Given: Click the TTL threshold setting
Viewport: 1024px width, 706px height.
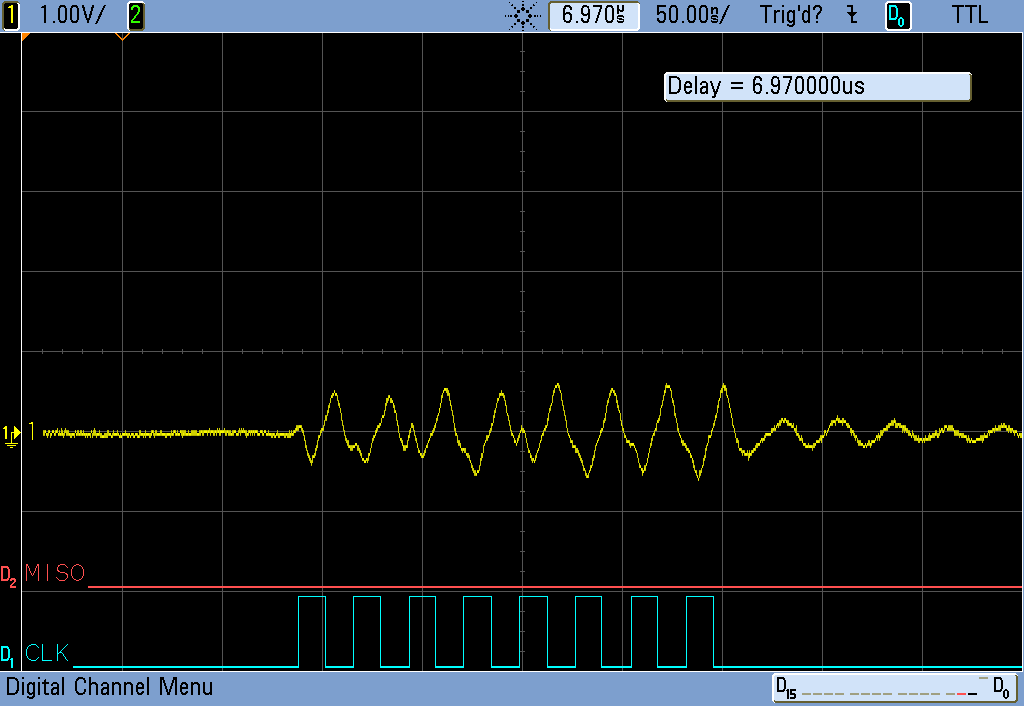Looking at the screenshot, I should point(969,15).
